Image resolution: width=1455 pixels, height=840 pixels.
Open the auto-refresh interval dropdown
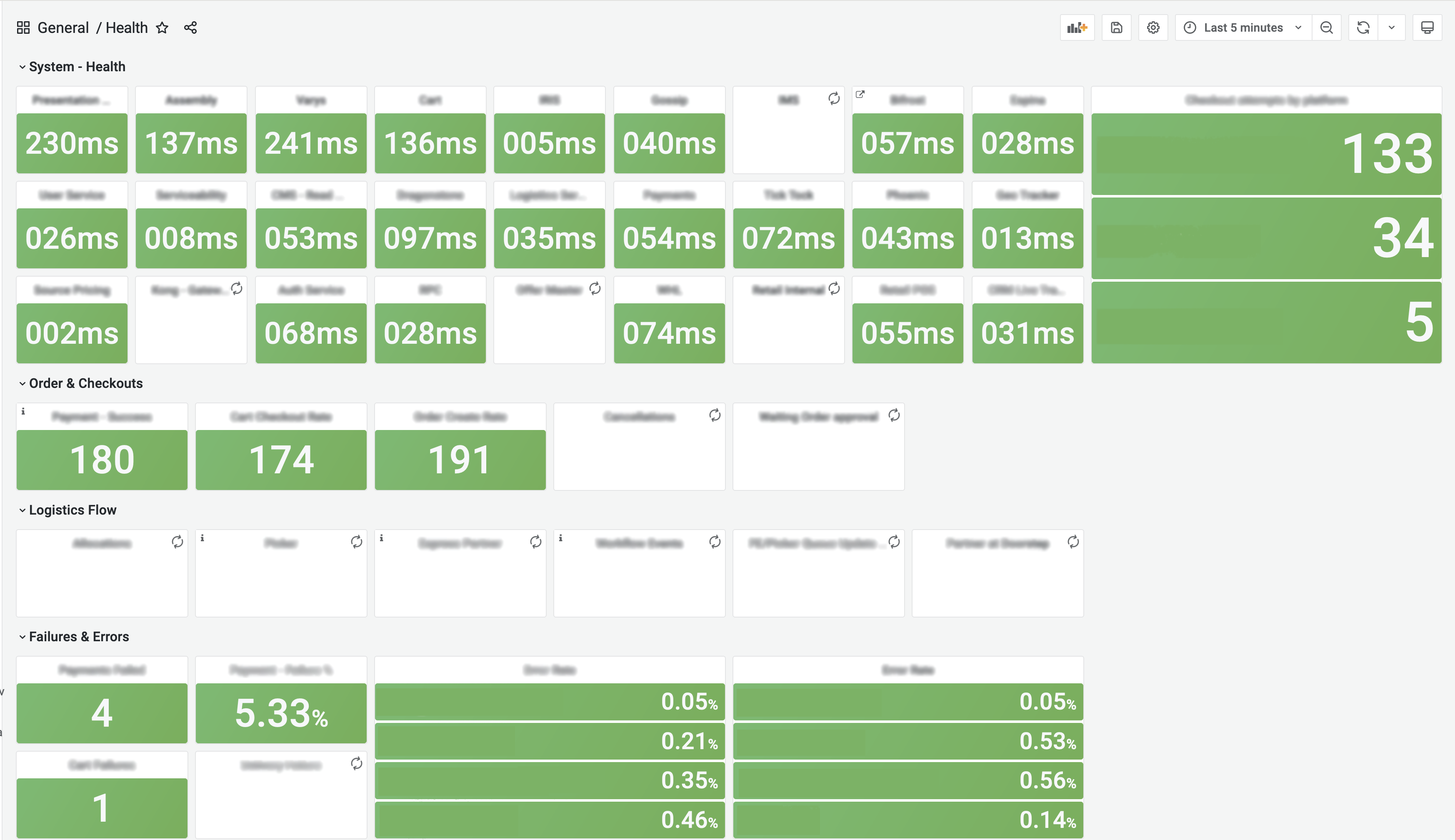point(1391,27)
